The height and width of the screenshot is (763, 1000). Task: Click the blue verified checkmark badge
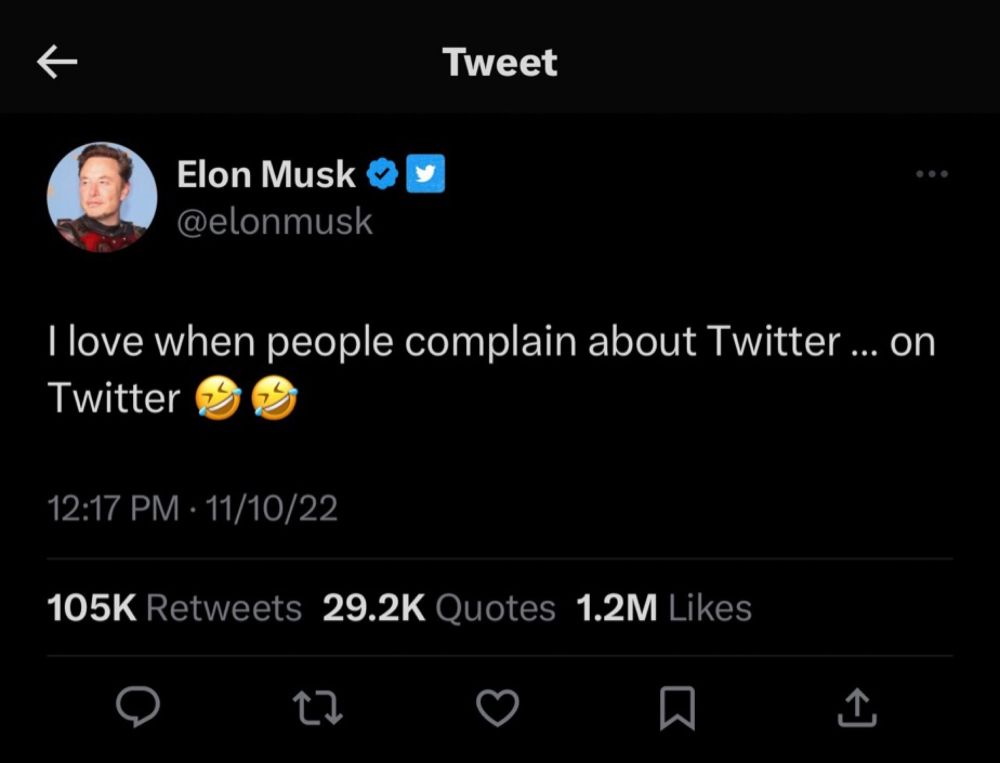click(381, 175)
